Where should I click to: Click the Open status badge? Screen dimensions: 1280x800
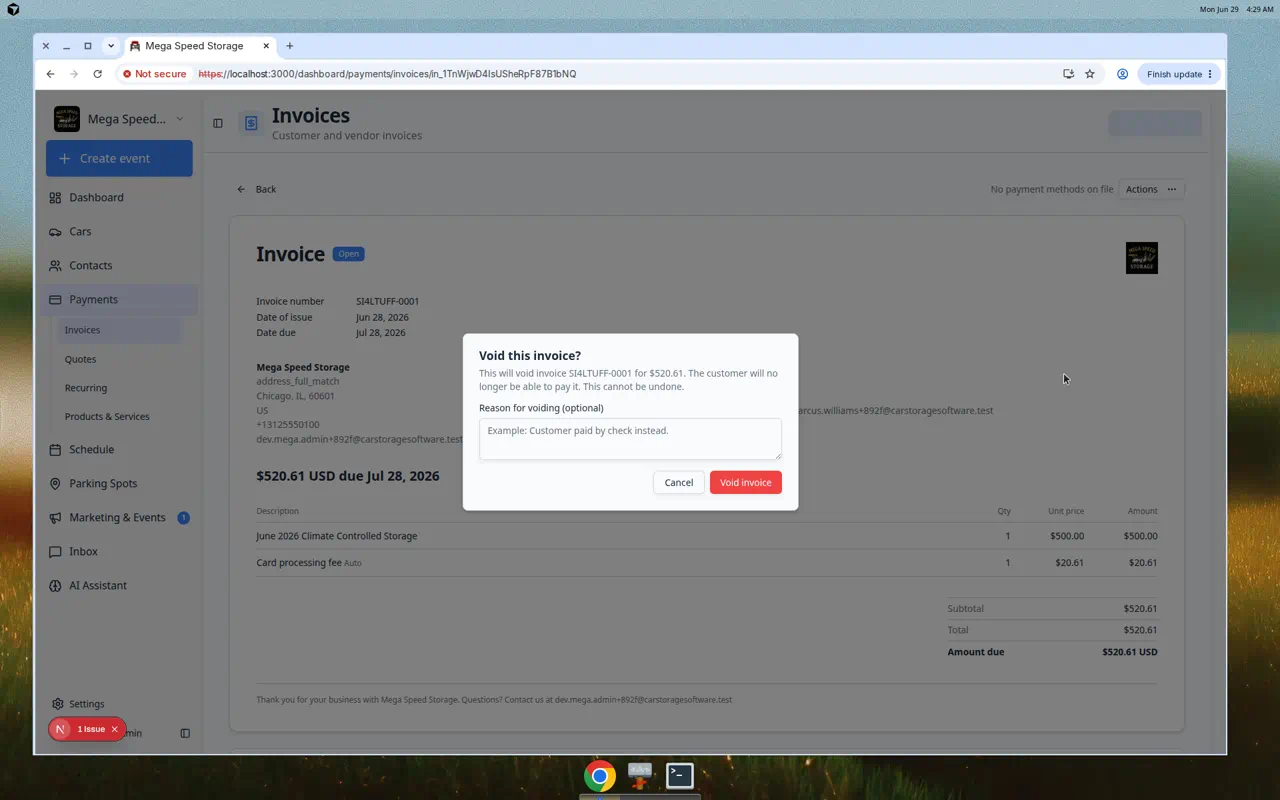(x=349, y=254)
